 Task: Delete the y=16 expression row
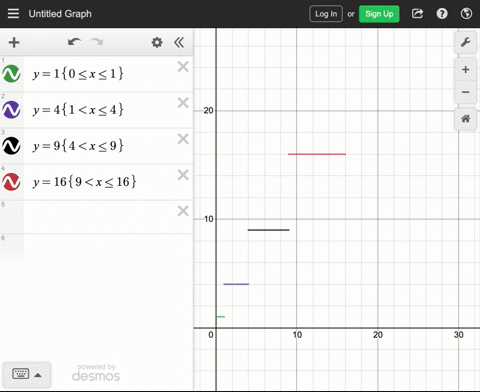point(183,175)
